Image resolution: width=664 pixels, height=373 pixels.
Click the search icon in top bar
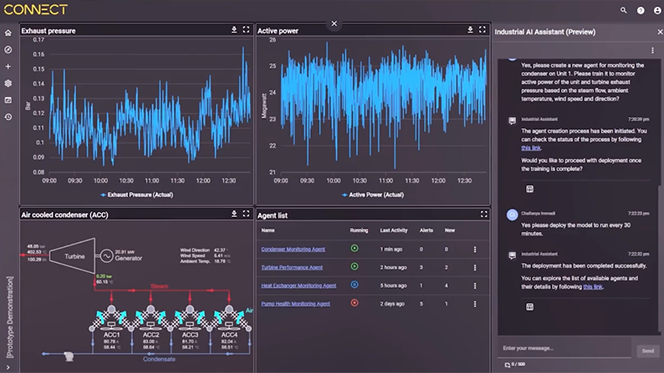click(623, 10)
